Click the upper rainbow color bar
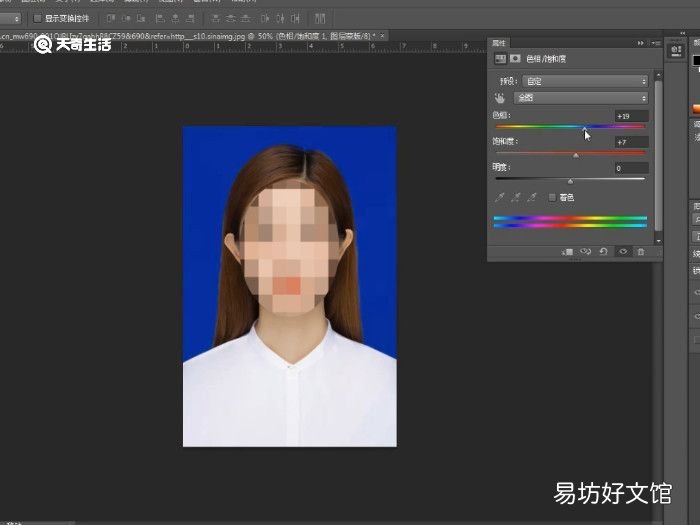The image size is (700, 525). pyautogui.click(x=570, y=218)
